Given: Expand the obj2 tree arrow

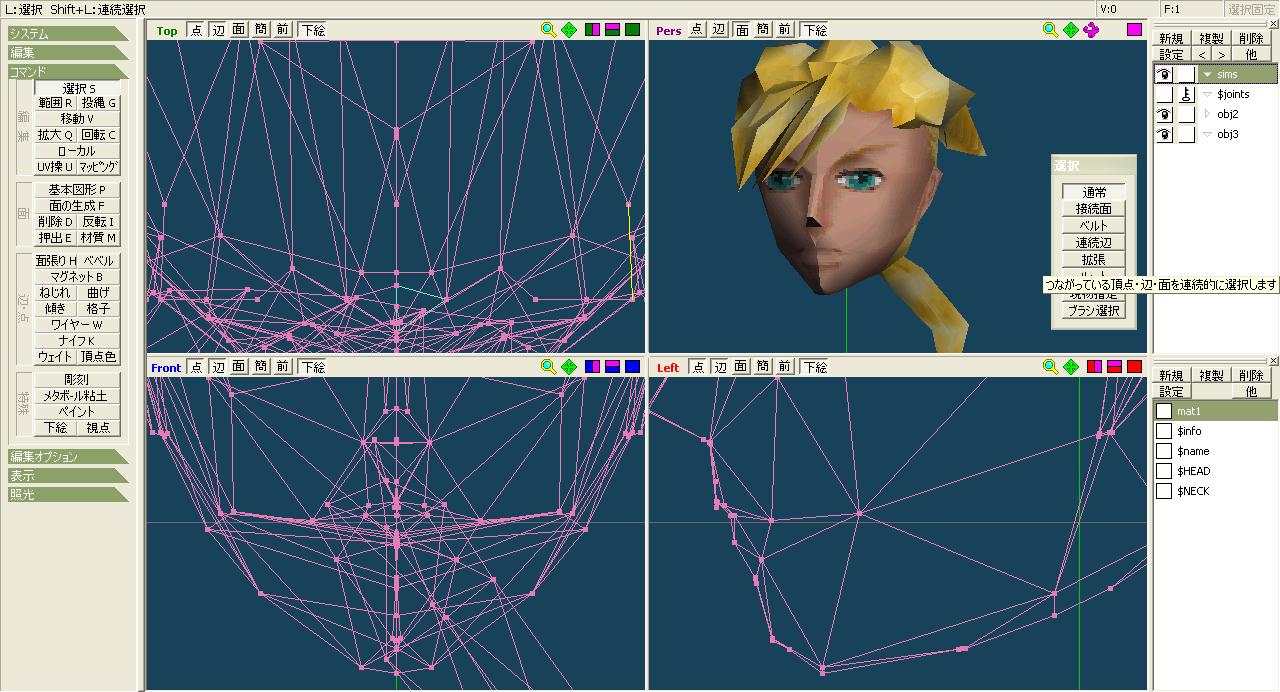Looking at the screenshot, I should pyautogui.click(x=1207, y=115).
